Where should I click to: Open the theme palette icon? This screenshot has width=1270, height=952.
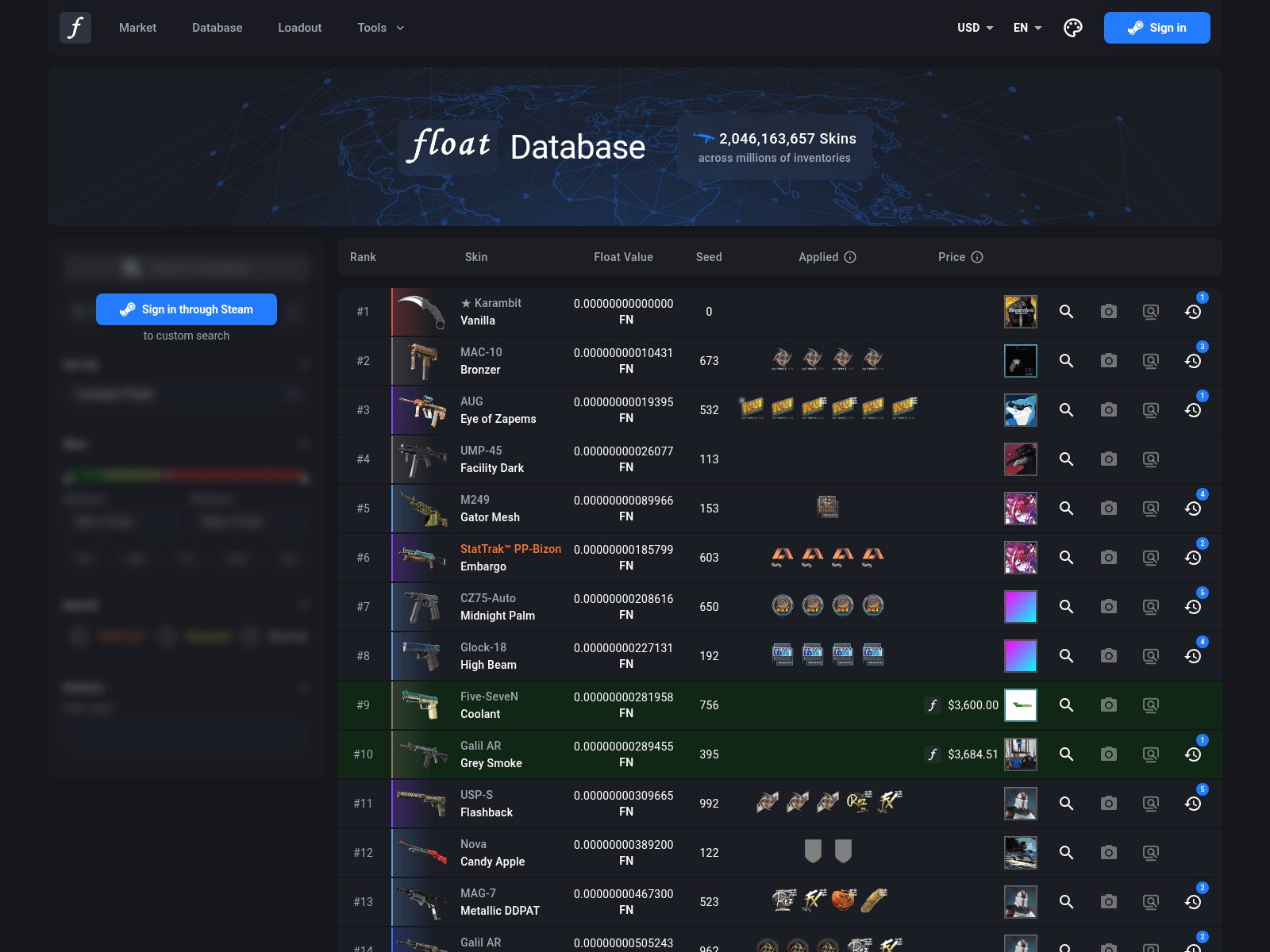pos(1073,28)
